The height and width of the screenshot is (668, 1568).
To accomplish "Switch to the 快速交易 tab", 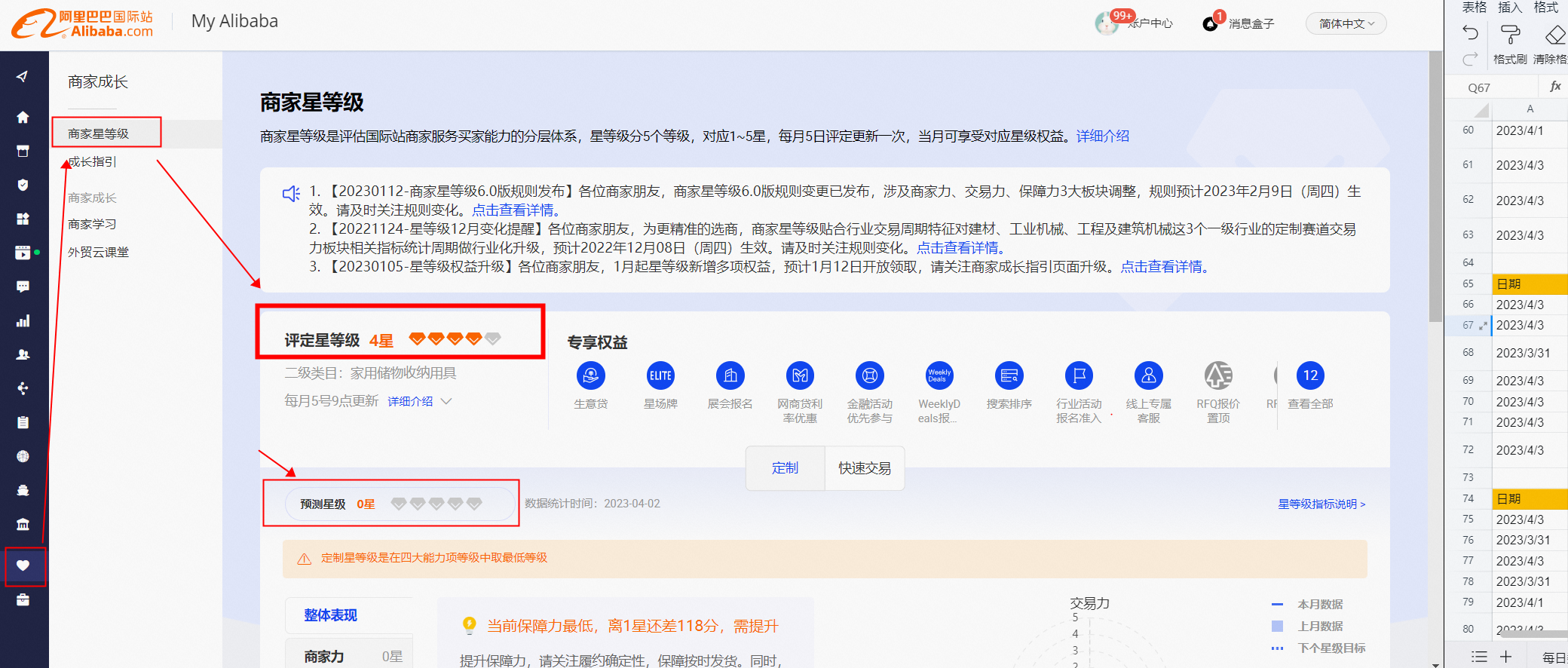I will (x=865, y=468).
